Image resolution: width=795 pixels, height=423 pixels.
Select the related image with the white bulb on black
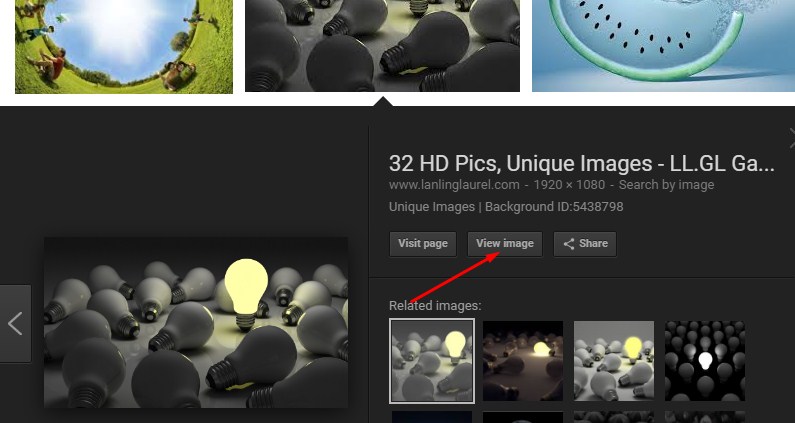[x=705, y=361]
